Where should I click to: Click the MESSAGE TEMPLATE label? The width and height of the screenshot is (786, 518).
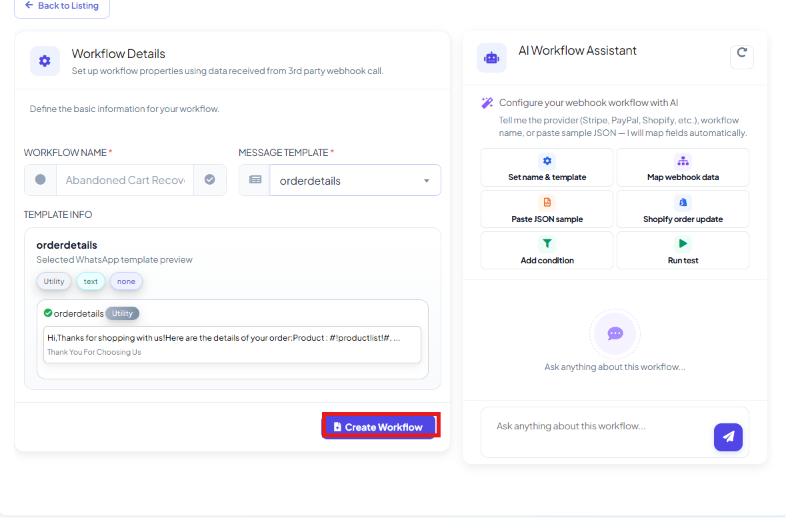283,152
